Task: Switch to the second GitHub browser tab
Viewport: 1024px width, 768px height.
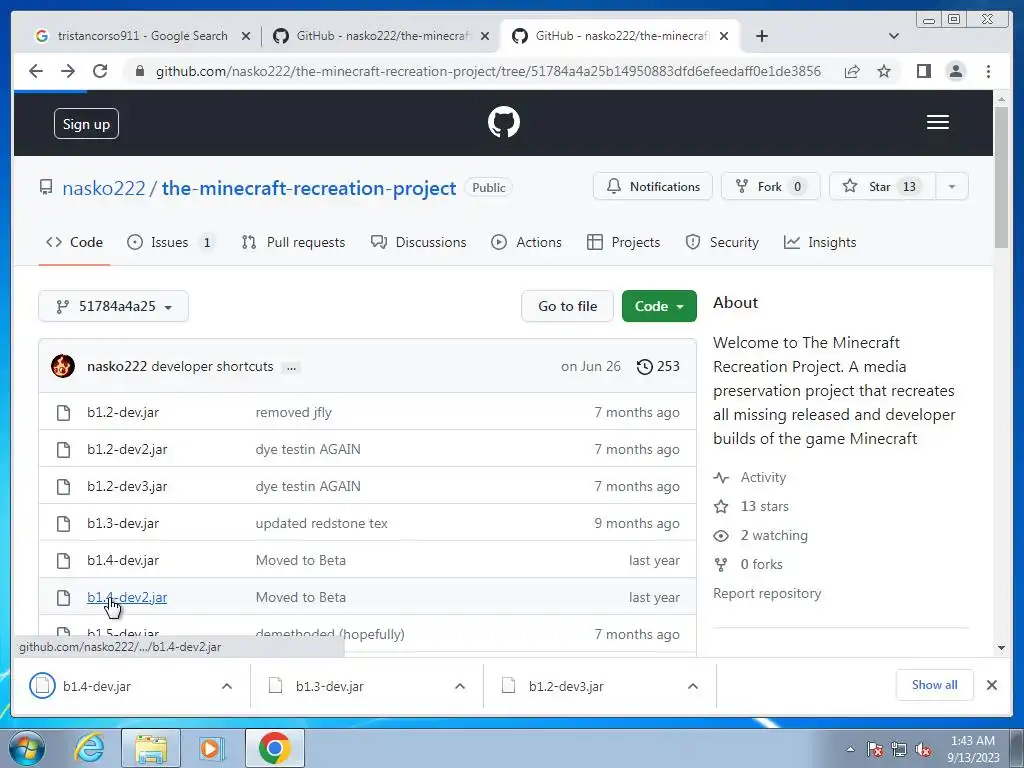Action: click(x=619, y=36)
